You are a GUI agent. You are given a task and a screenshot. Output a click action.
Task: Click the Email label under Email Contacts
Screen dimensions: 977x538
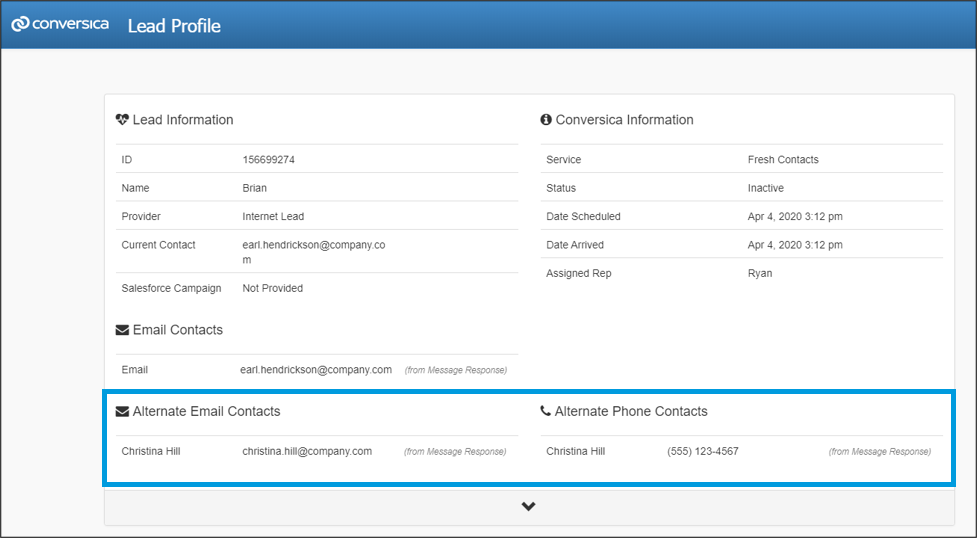point(135,370)
